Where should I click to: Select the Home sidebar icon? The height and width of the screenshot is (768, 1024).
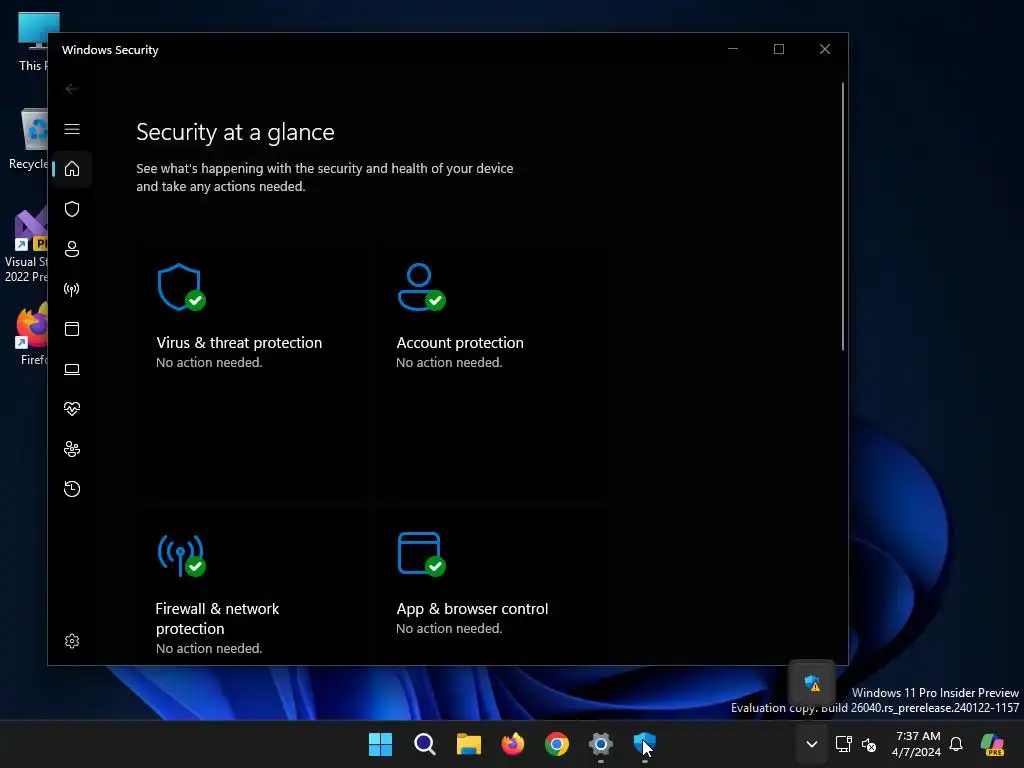[x=72, y=168]
